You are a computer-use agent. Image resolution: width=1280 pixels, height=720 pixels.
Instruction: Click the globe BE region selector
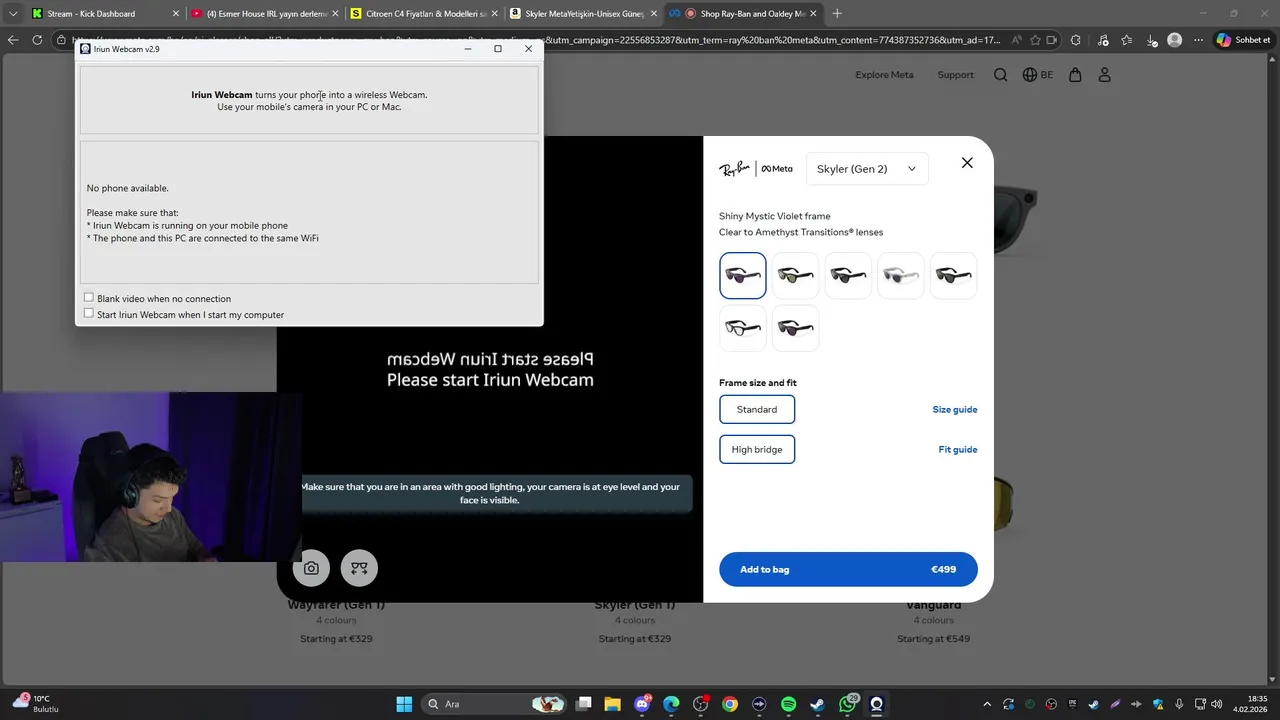[1038, 75]
